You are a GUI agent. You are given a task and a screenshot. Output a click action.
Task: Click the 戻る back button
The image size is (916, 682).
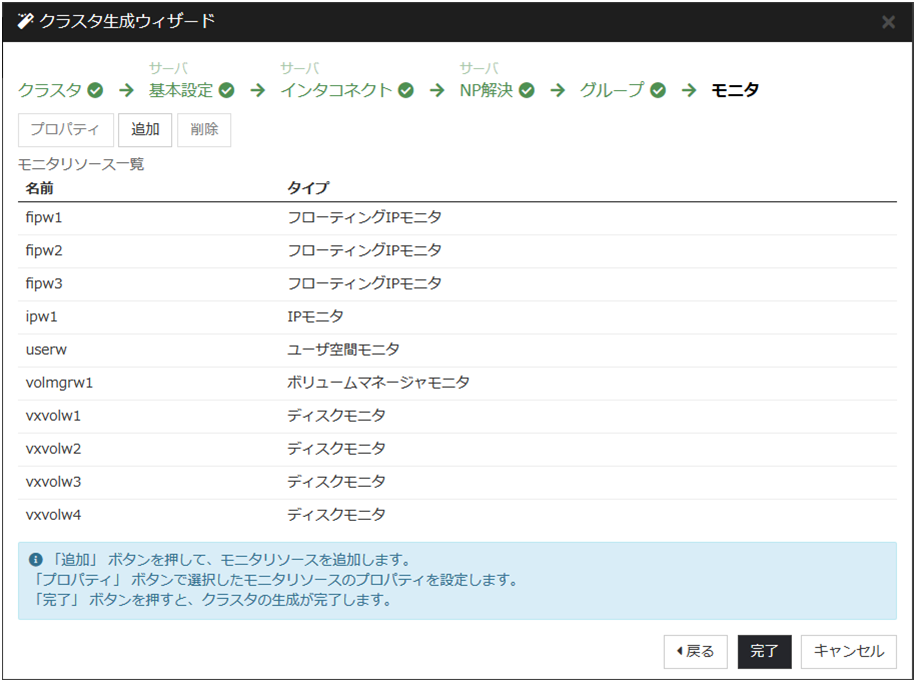[x=695, y=651]
